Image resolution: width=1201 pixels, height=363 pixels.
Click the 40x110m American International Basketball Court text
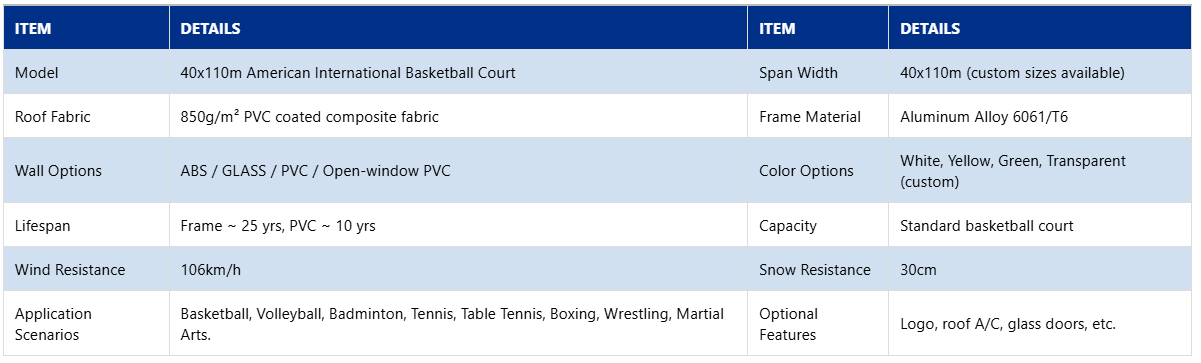click(348, 73)
